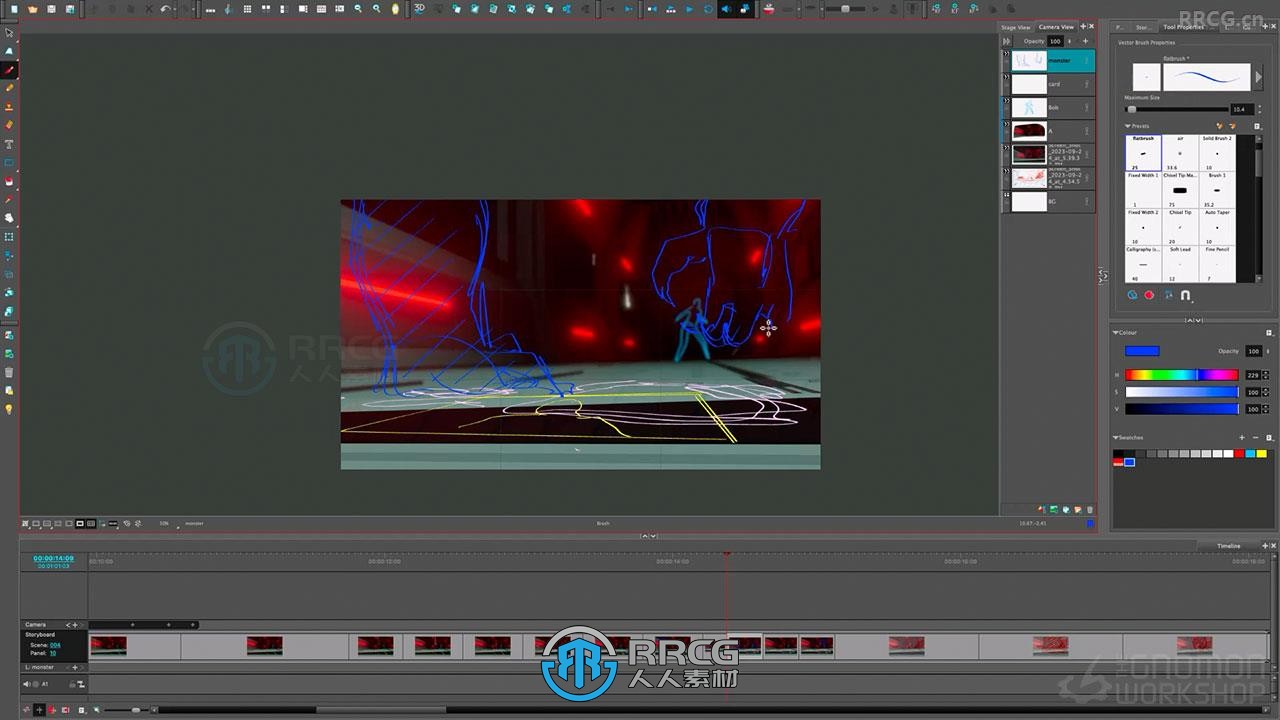Click the Maximum Size value field

coord(1241,109)
